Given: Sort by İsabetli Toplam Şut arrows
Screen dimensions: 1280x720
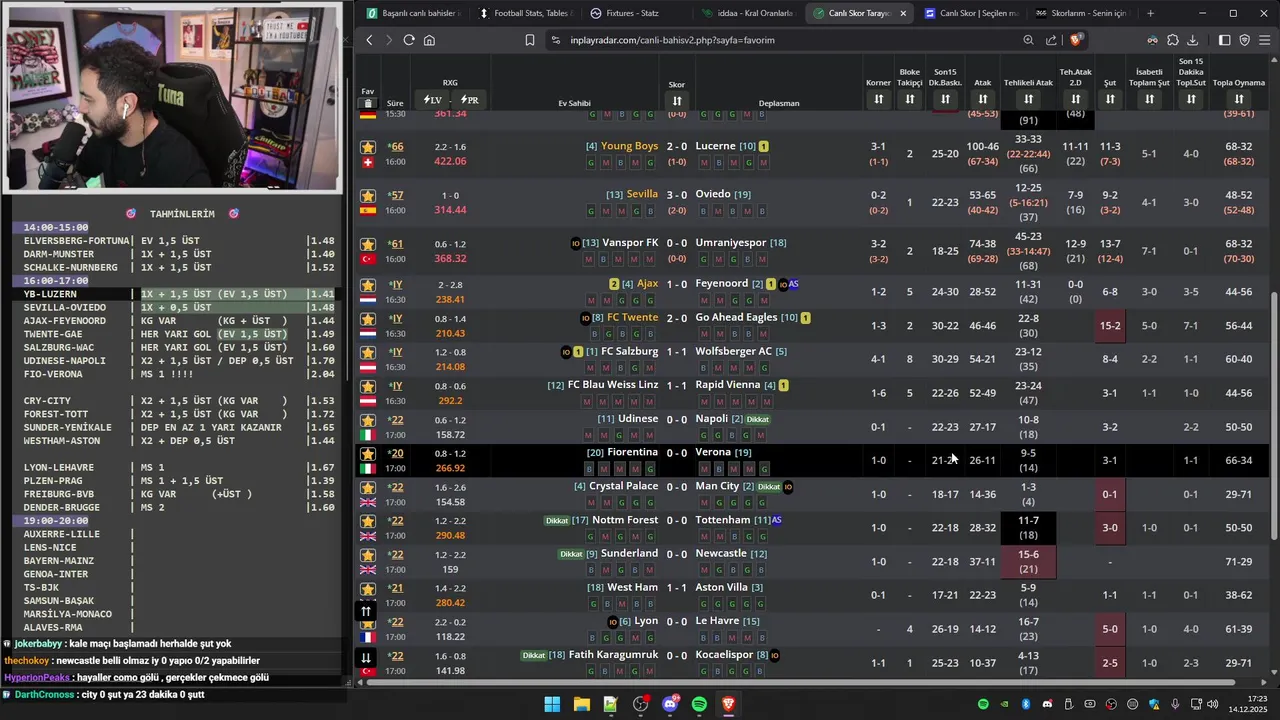Looking at the screenshot, I should pyautogui.click(x=1150, y=99).
